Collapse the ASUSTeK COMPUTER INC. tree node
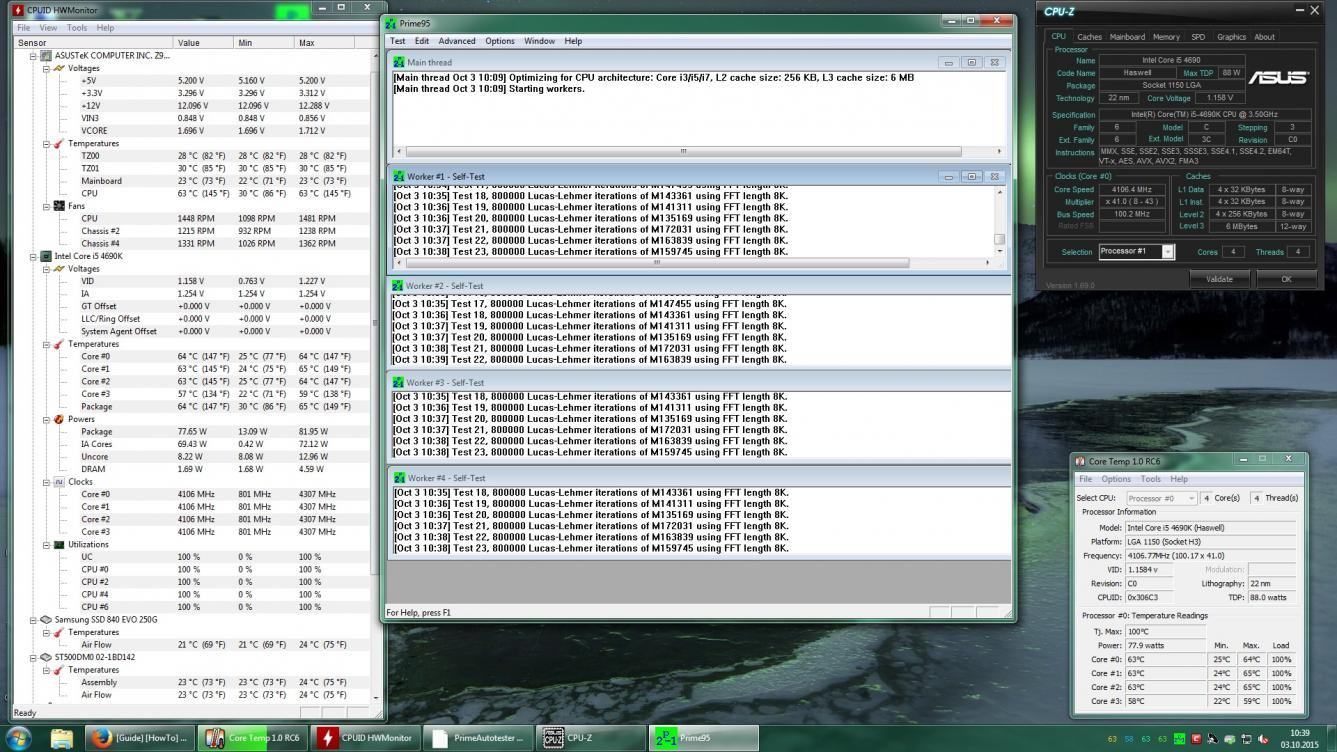1337x752 pixels. tap(34, 56)
